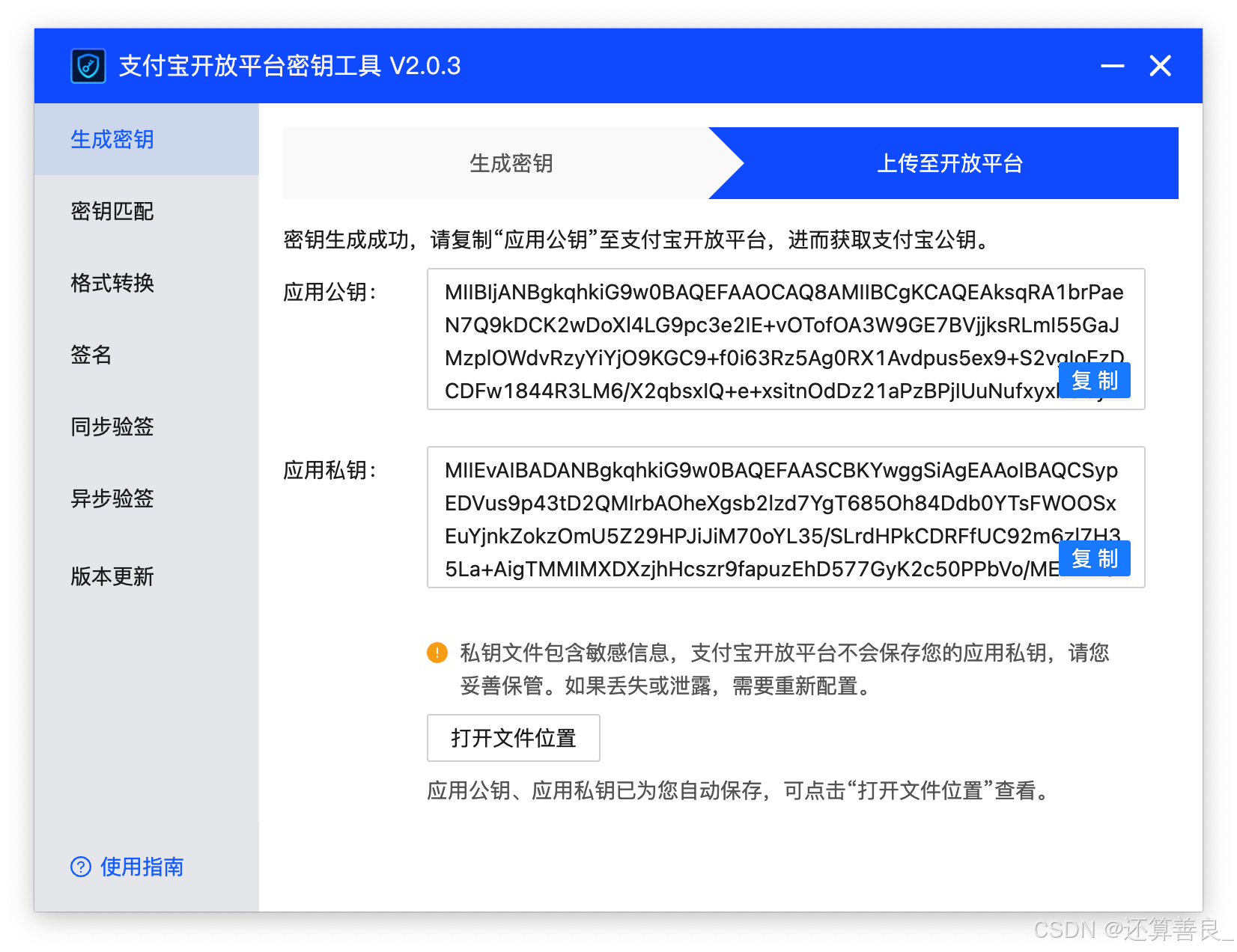Select 生成密钥 in the sidebar
The height and width of the screenshot is (952, 1237).
[x=147, y=139]
